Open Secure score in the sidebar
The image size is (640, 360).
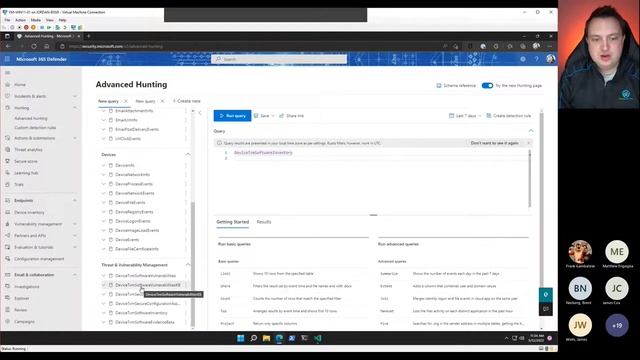26,161
